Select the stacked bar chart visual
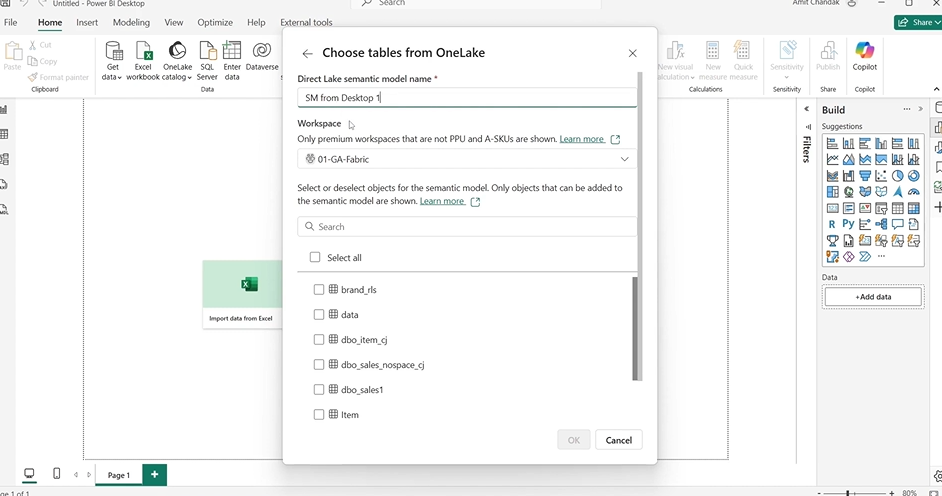This screenshot has width=942, height=496. click(832, 144)
